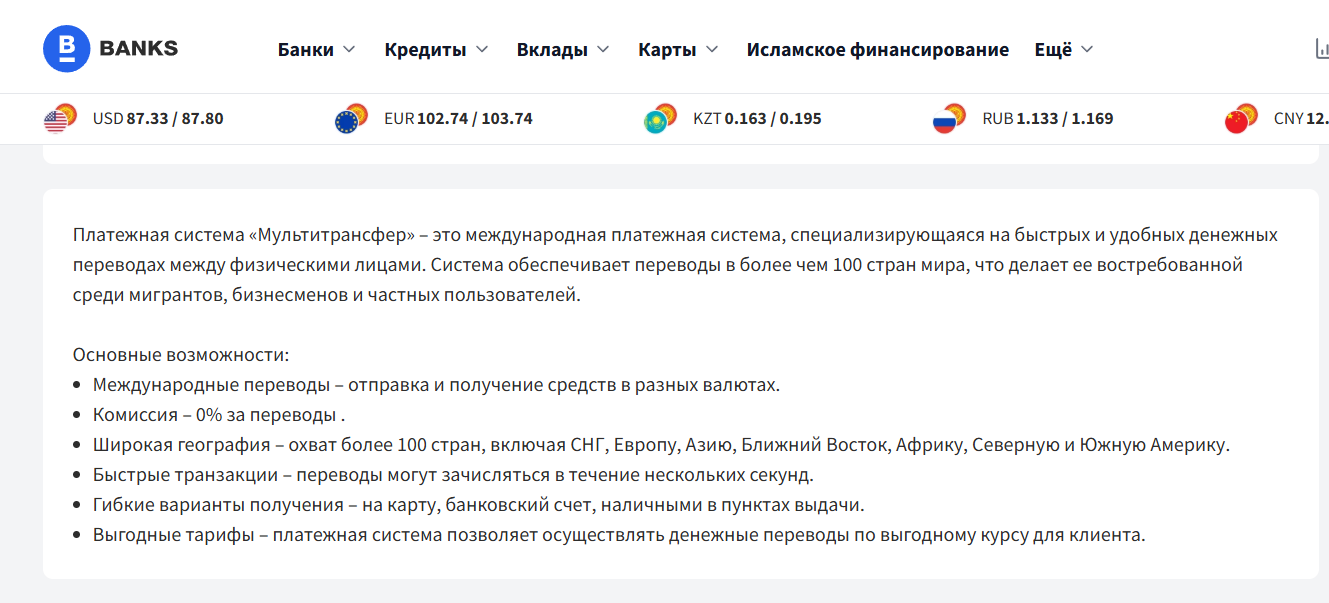The height and width of the screenshot is (603, 1329).
Task: Click the EUR European Union flag icon
Action: pyautogui.click(x=347, y=121)
